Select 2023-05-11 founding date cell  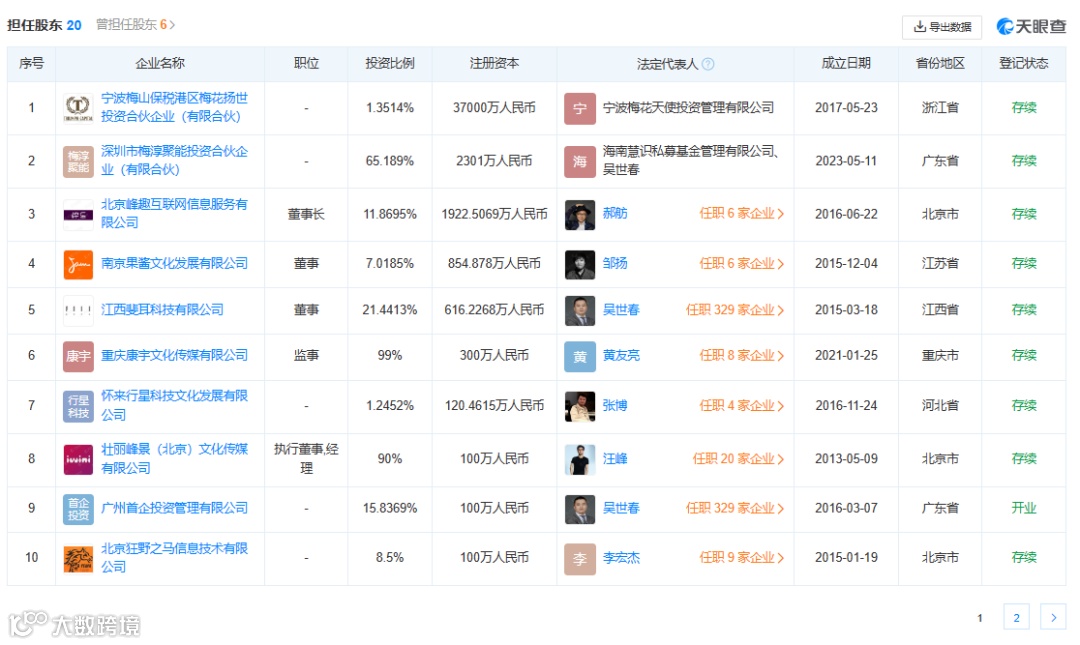pyautogui.click(x=847, y=161)
